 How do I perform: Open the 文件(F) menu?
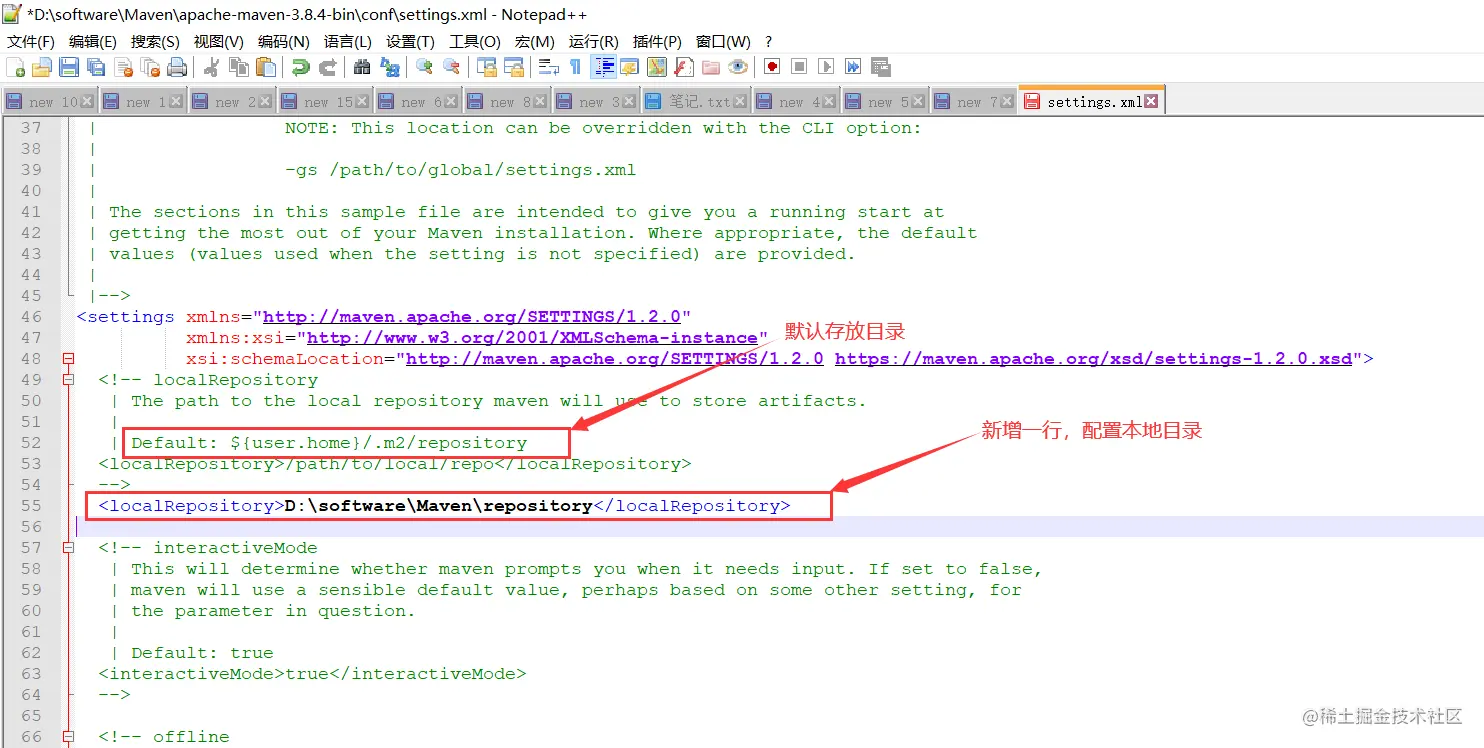click(31, 41)
